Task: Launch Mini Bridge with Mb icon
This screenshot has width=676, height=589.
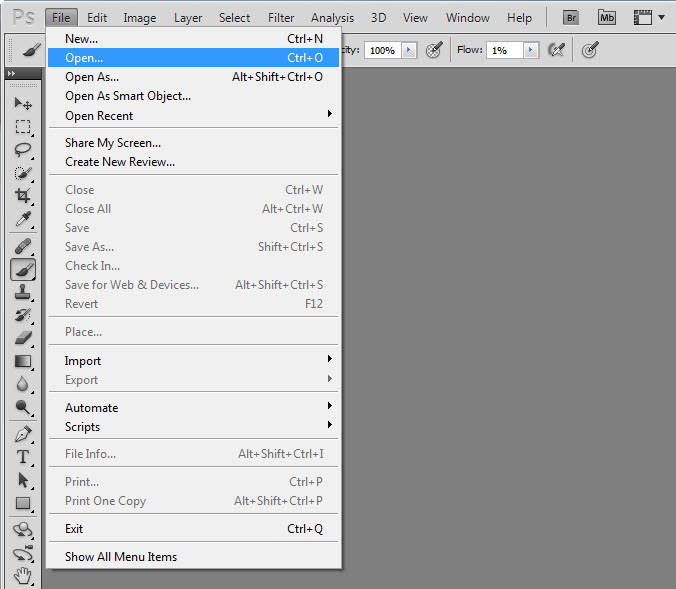Action: click(607, 18)
